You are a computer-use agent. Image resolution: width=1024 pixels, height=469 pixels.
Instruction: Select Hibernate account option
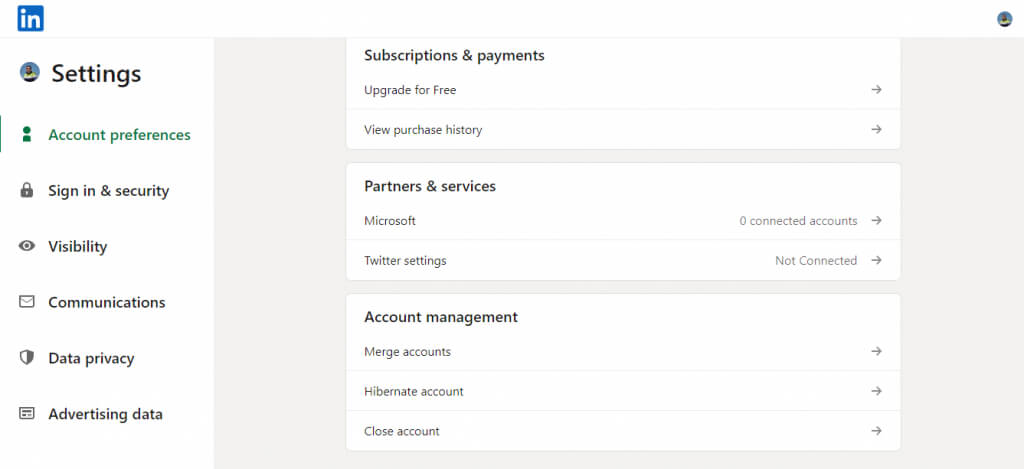point(414,392)
